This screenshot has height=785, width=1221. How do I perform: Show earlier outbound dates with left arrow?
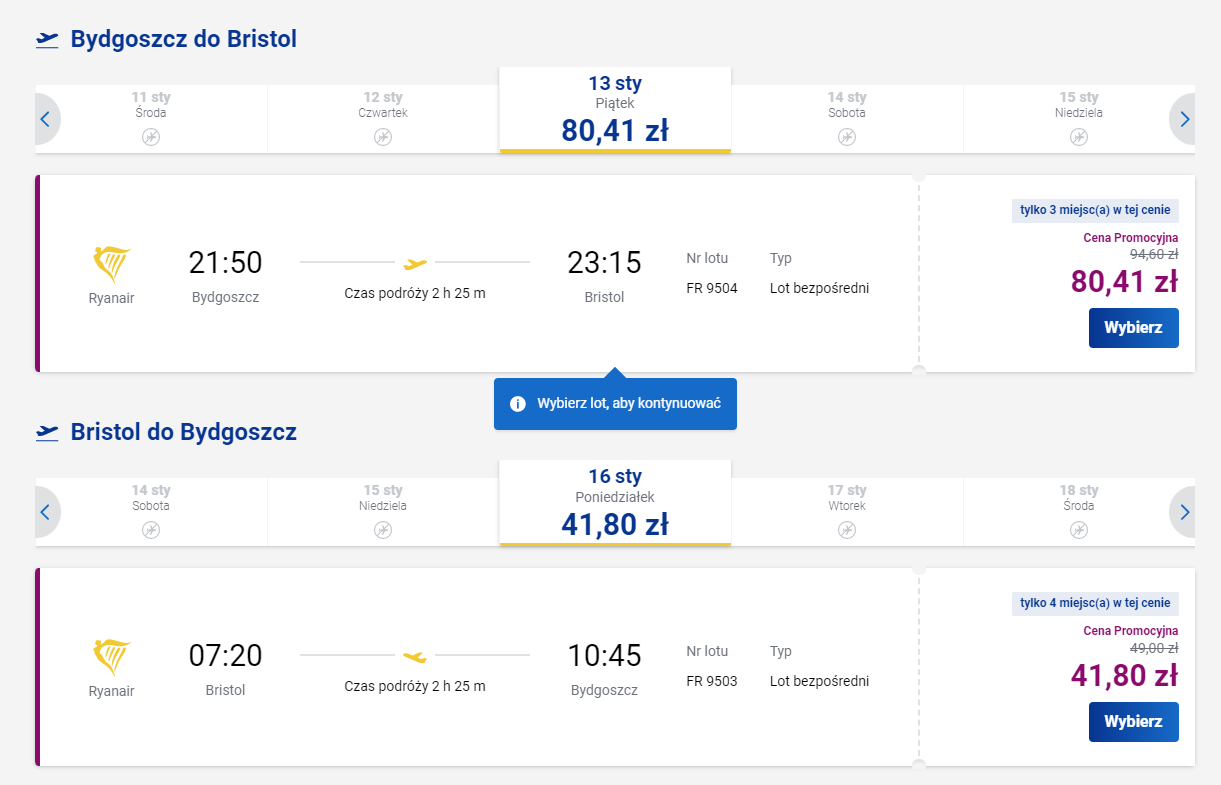click(x=46, y=119)
